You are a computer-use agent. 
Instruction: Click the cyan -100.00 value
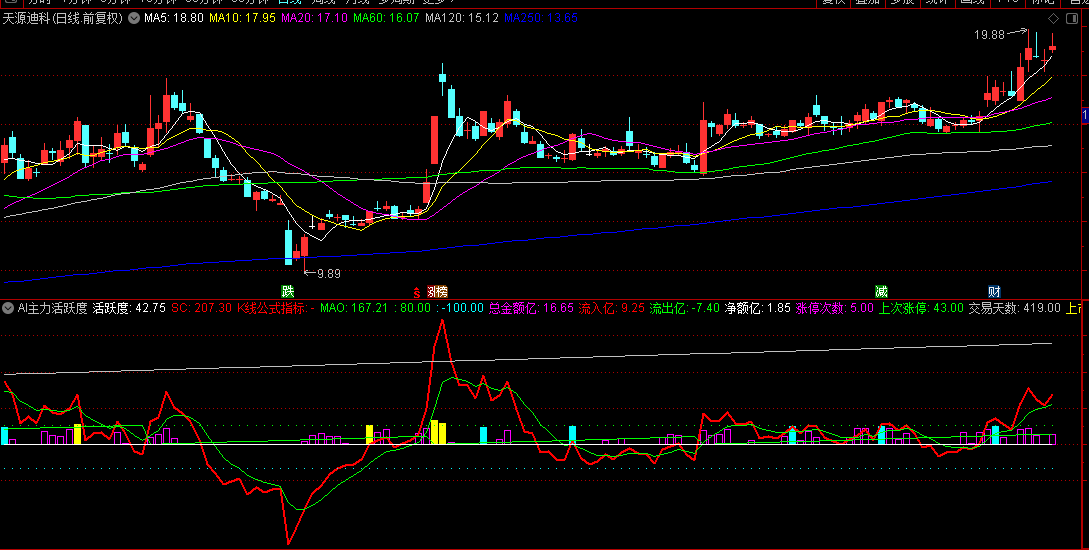pyautogui.click(x=463, y=308)
